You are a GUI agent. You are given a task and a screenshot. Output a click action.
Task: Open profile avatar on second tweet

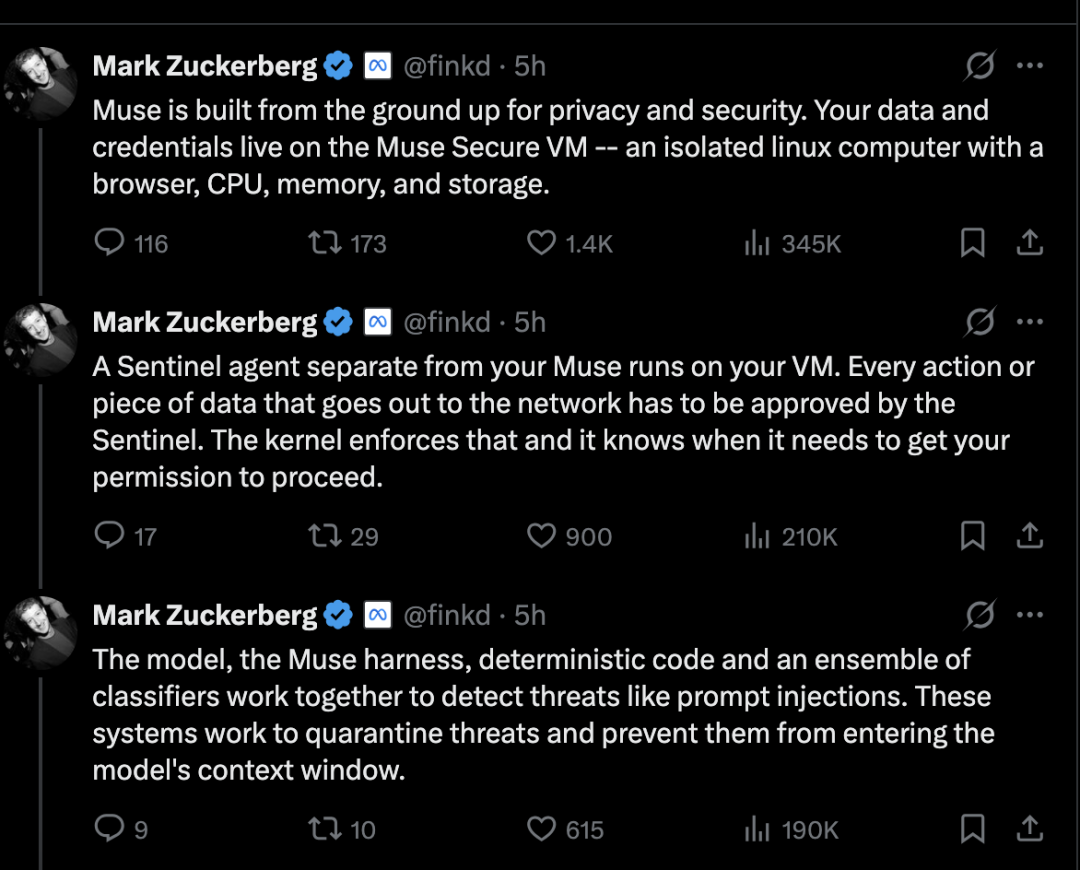click(40, 340)
